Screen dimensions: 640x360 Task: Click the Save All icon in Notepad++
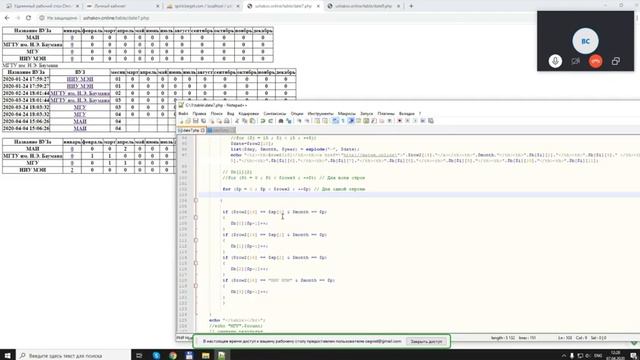pos(203,121)
